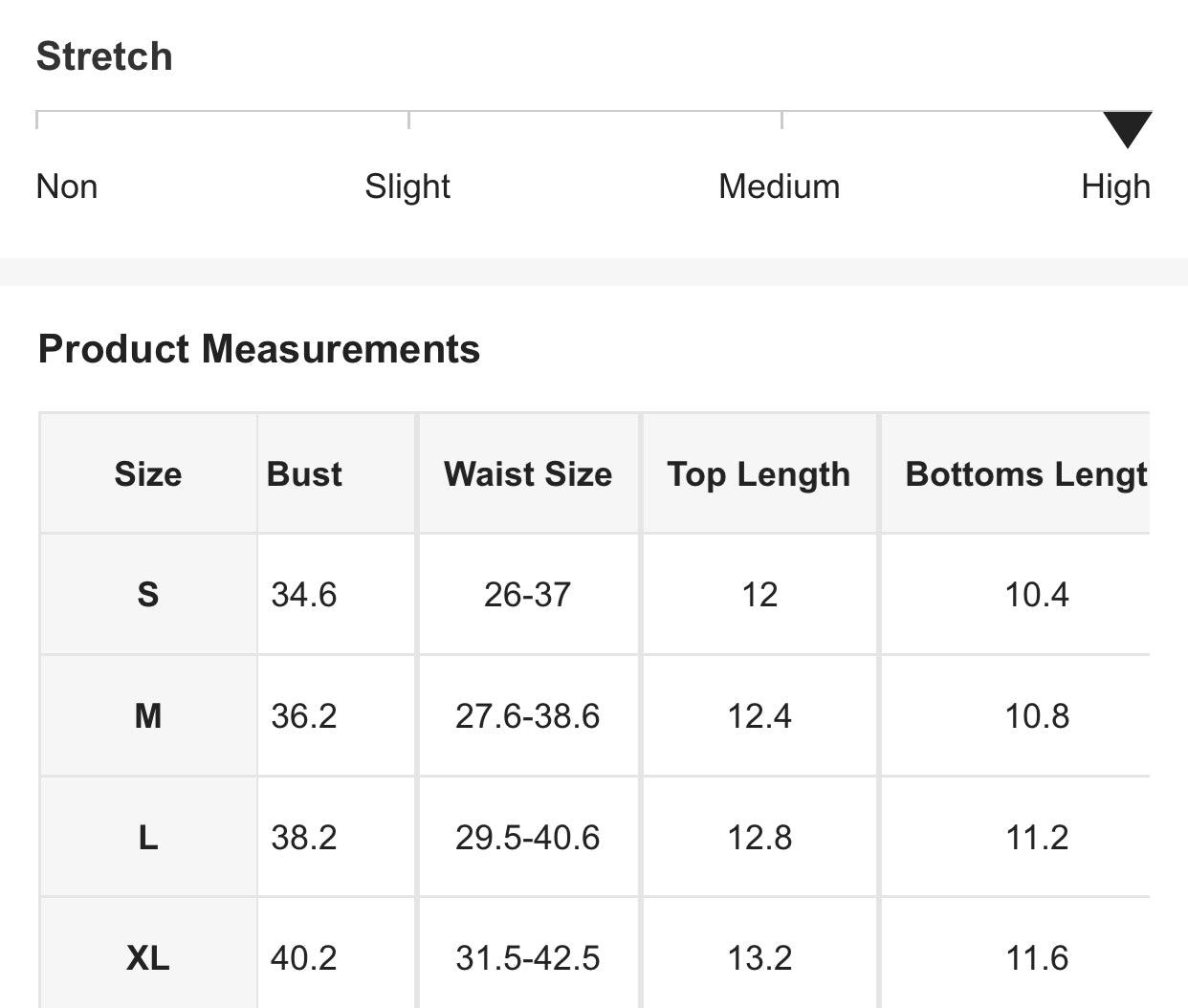Click the Medium stretch label

tap(779, 186)
